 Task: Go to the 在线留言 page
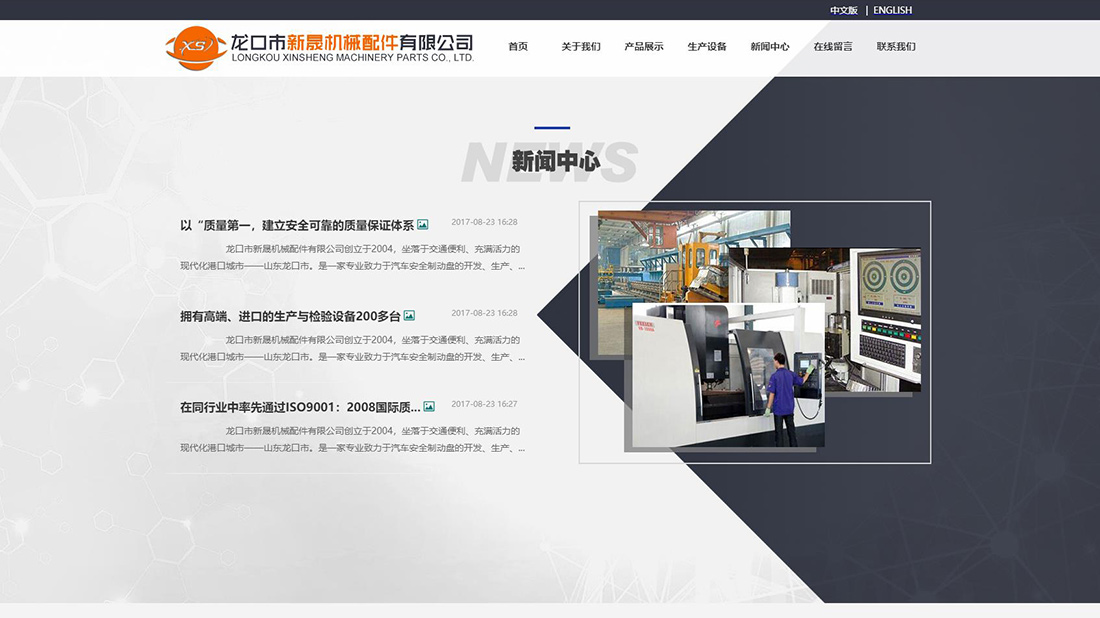point(834,46)
